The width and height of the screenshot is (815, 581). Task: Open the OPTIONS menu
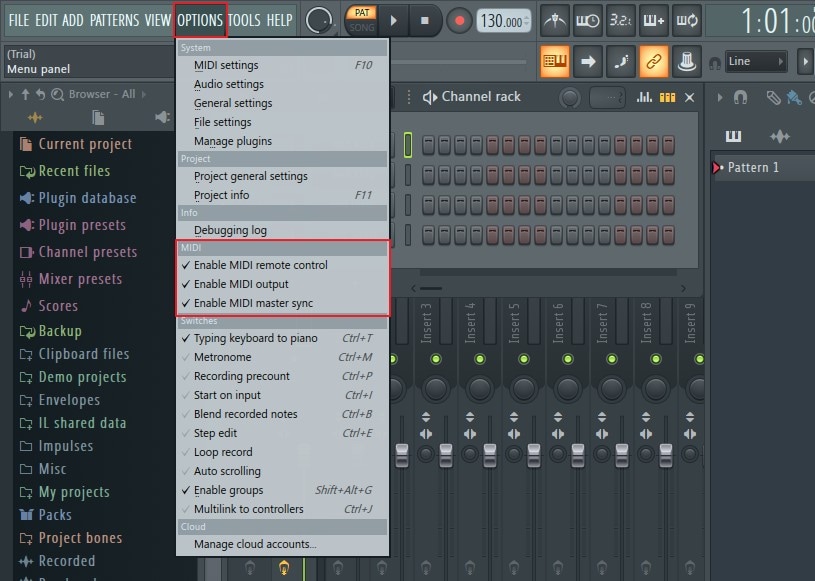click(200, 20)
